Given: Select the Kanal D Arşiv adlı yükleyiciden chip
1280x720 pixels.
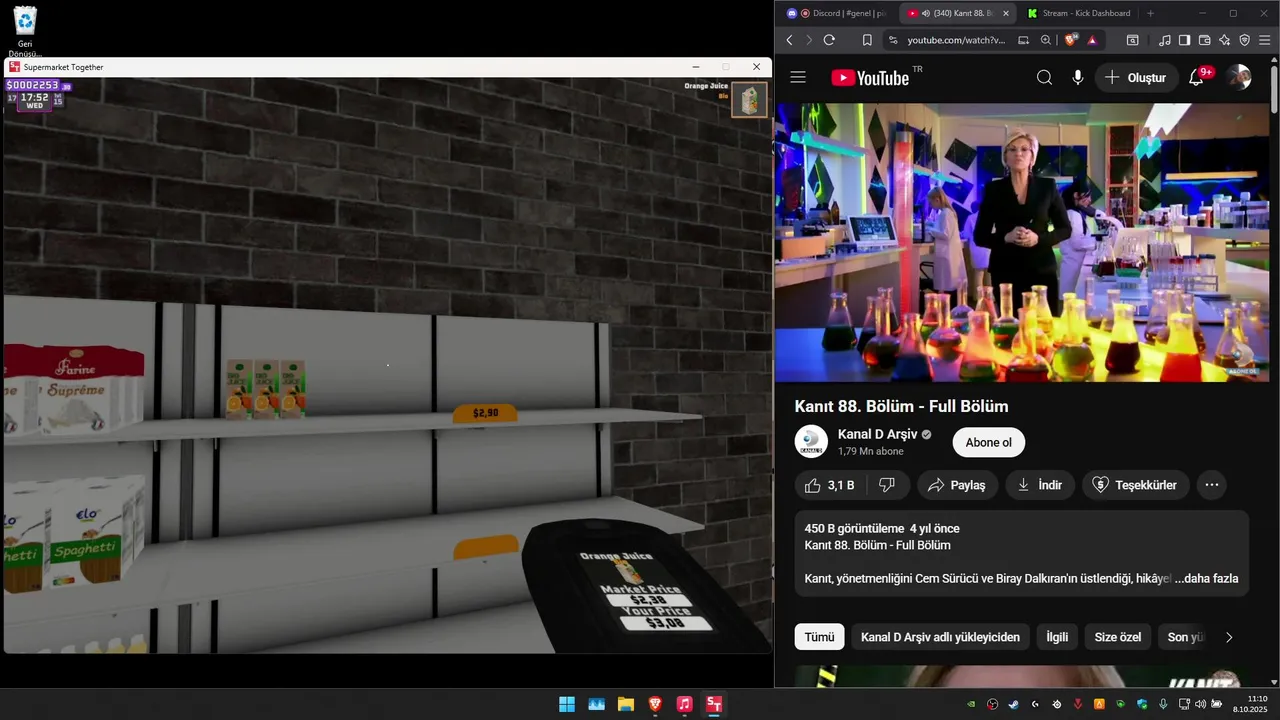Looking at the screenshot, I should click(940, 637).
